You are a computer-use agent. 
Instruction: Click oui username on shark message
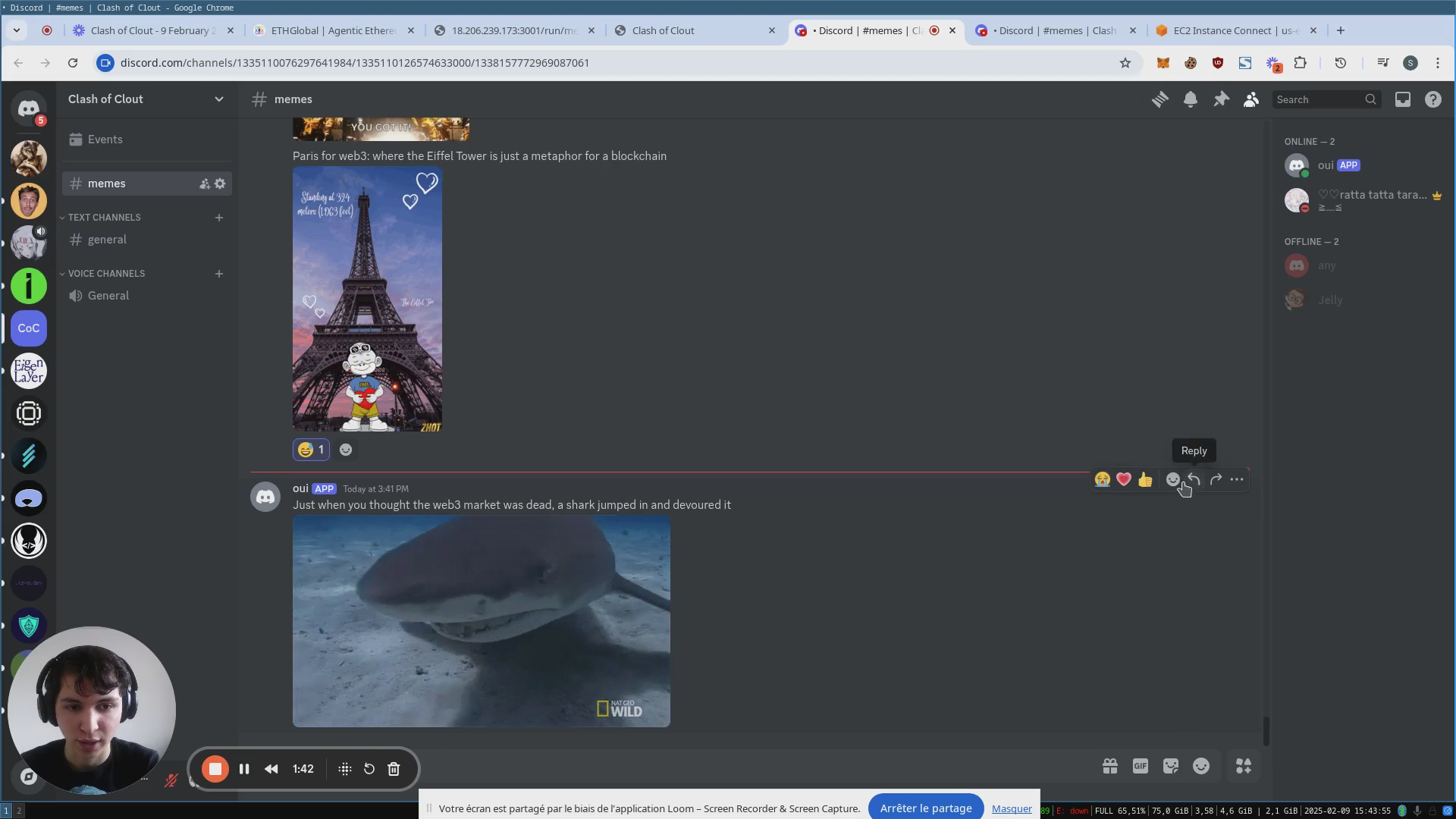(x=300, y=488)
